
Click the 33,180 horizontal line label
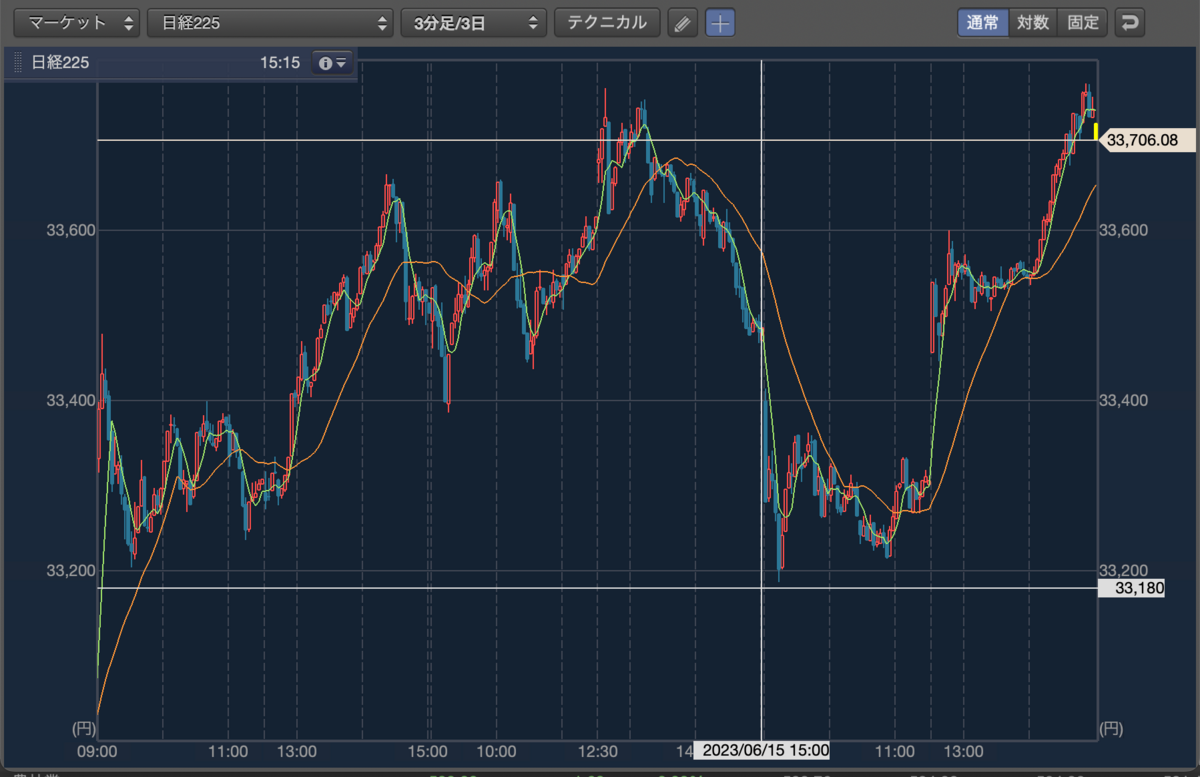(x=1132, y=588)
